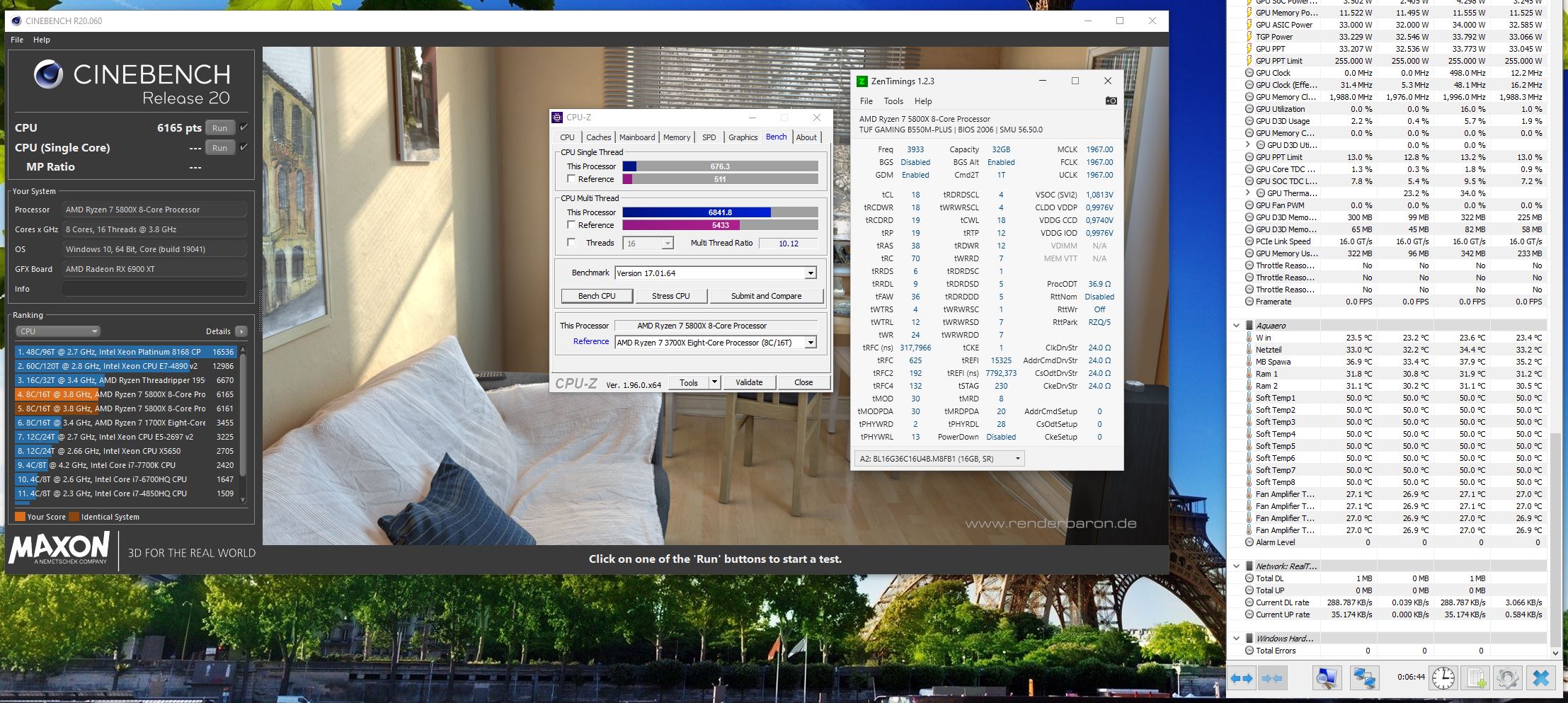This screenshot has width=1568, height=703.
Task: Toggle the checkmark next to CPU (Single Core) Run
Action: coord(244,147)
